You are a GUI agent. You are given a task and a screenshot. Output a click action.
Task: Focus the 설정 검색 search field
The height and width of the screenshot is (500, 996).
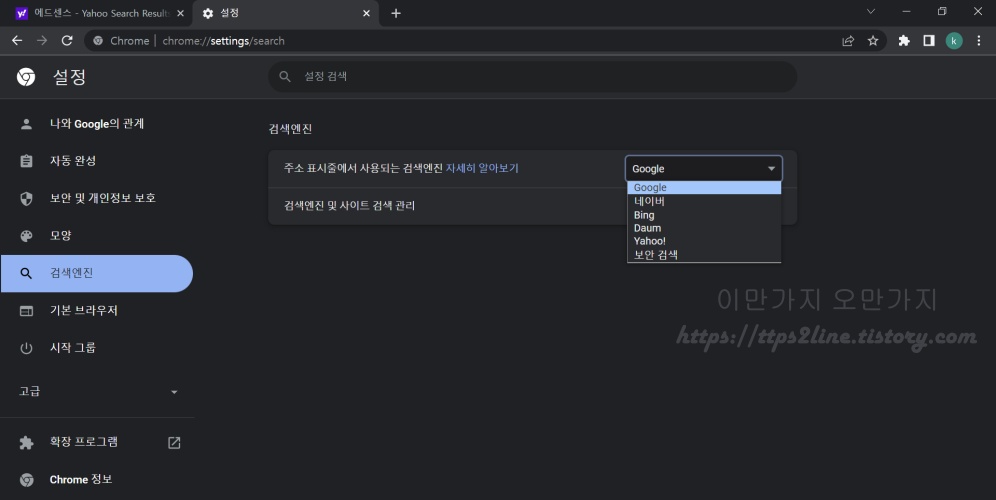click(532, 76)
